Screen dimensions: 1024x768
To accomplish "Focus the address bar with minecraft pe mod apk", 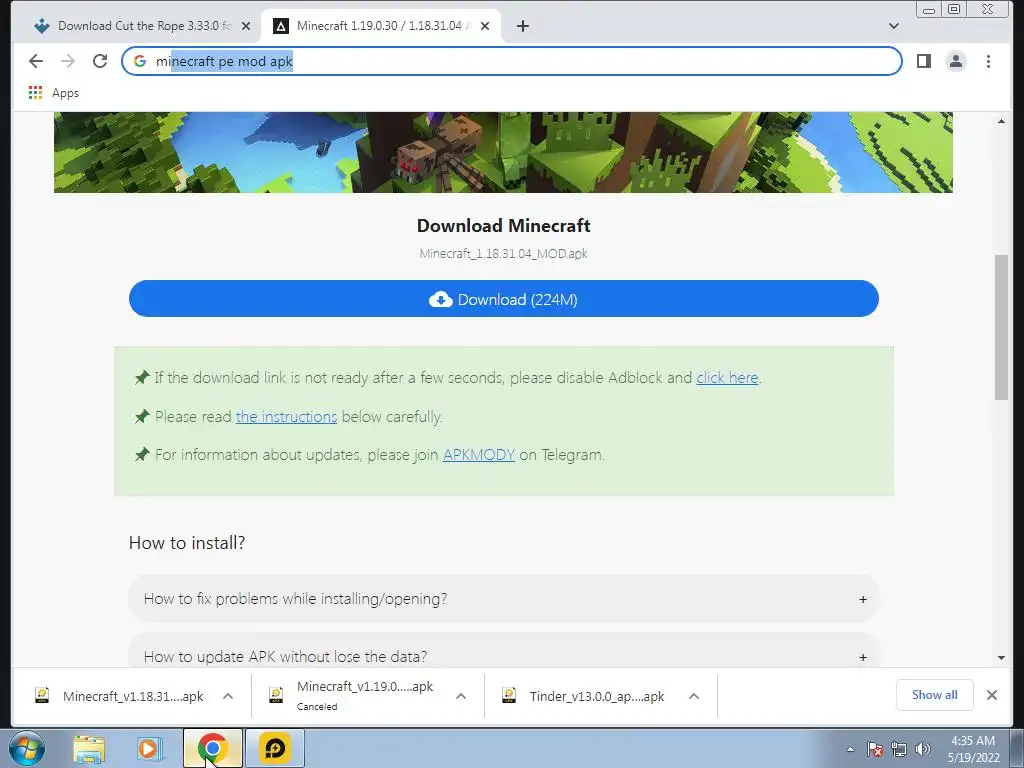I will click(511, 61).
